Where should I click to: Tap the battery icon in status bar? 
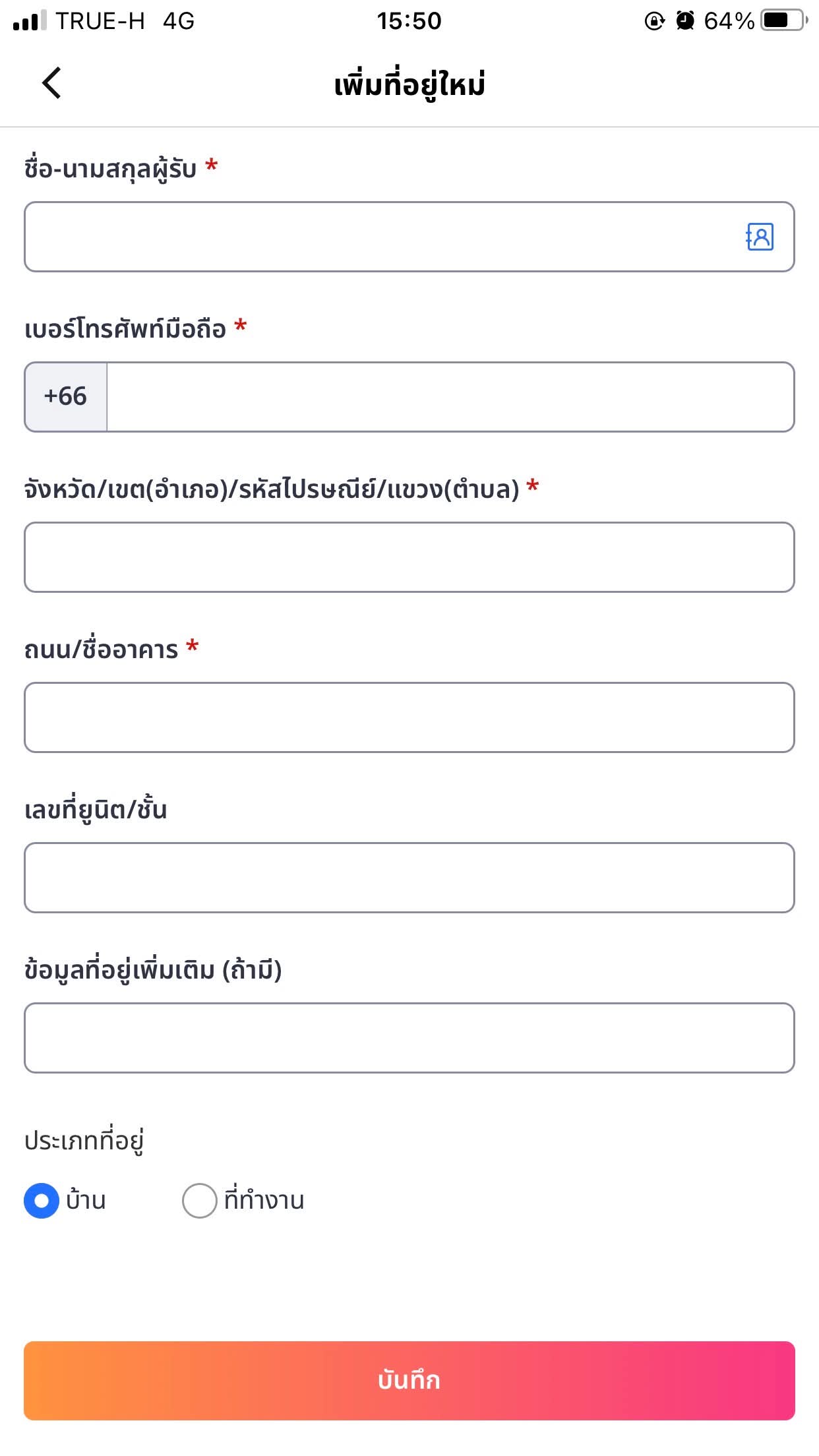(x=784, y=20)
